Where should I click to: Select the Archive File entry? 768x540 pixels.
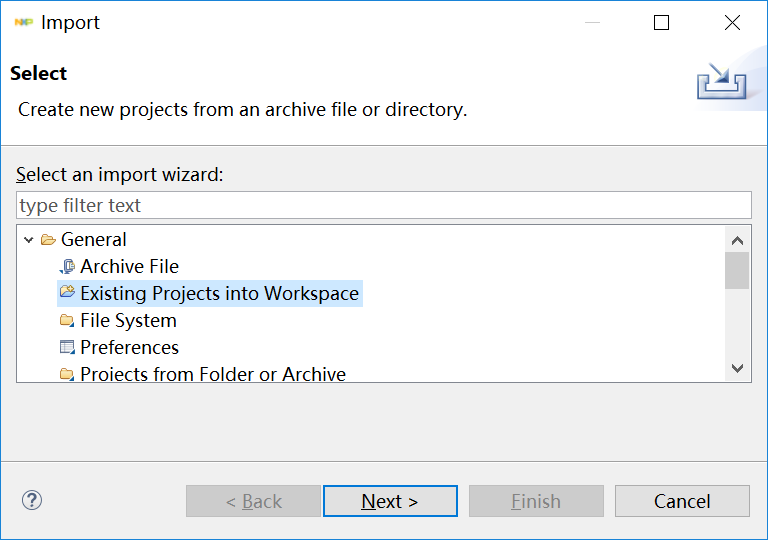point(129,267)
